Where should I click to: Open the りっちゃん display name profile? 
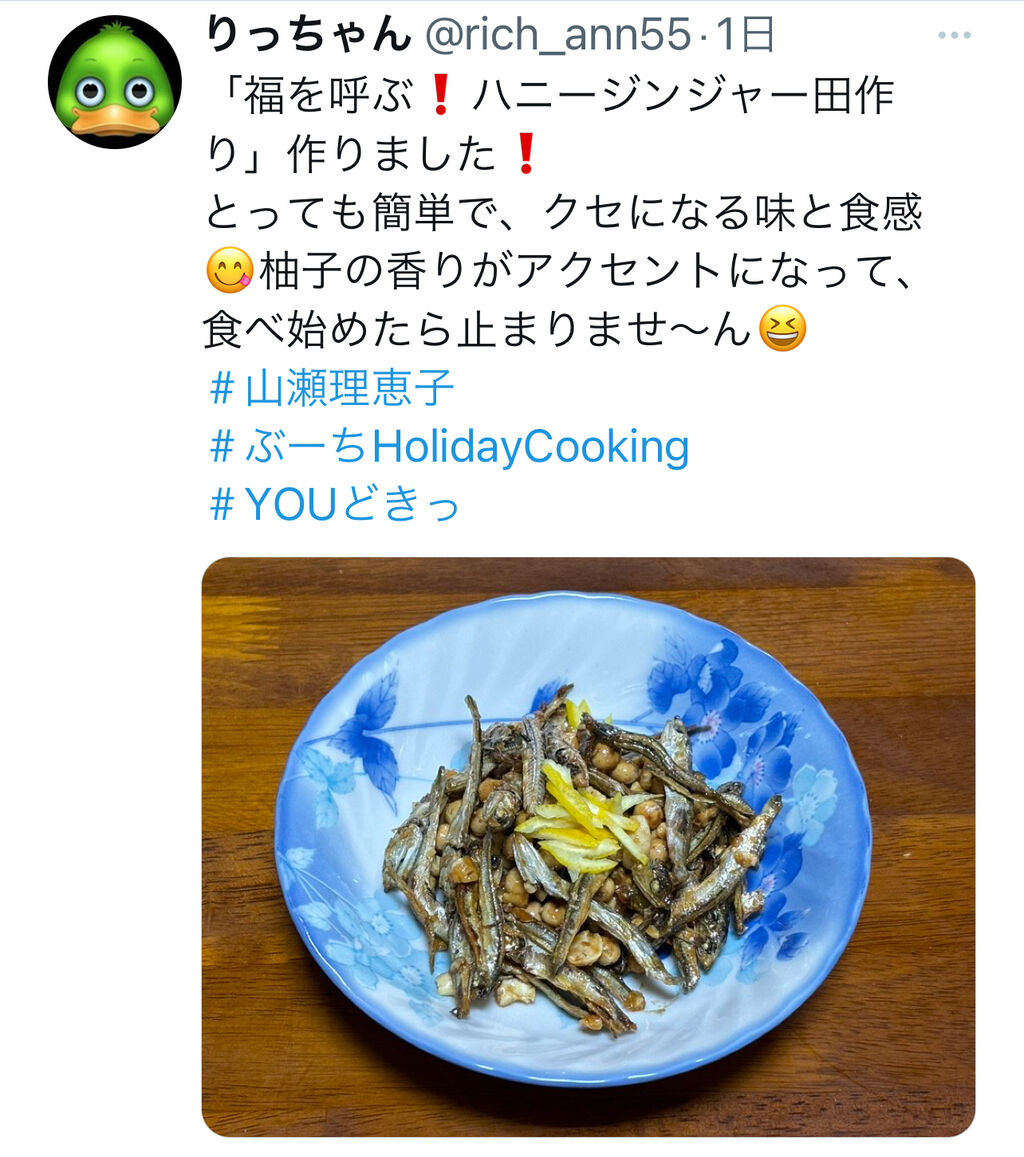pyautogui.click(x=308, y=35)
